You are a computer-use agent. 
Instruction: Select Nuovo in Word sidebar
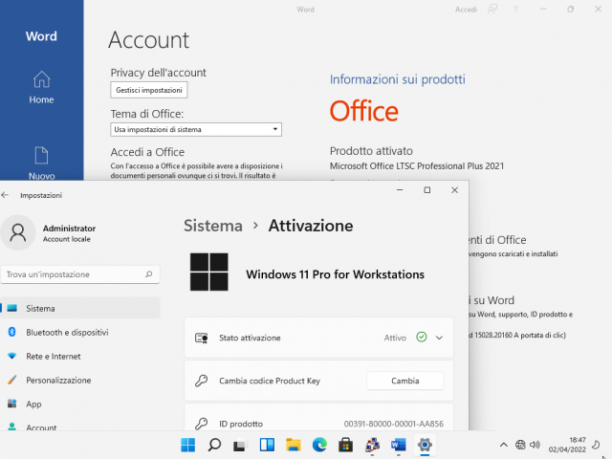(41, 163)
